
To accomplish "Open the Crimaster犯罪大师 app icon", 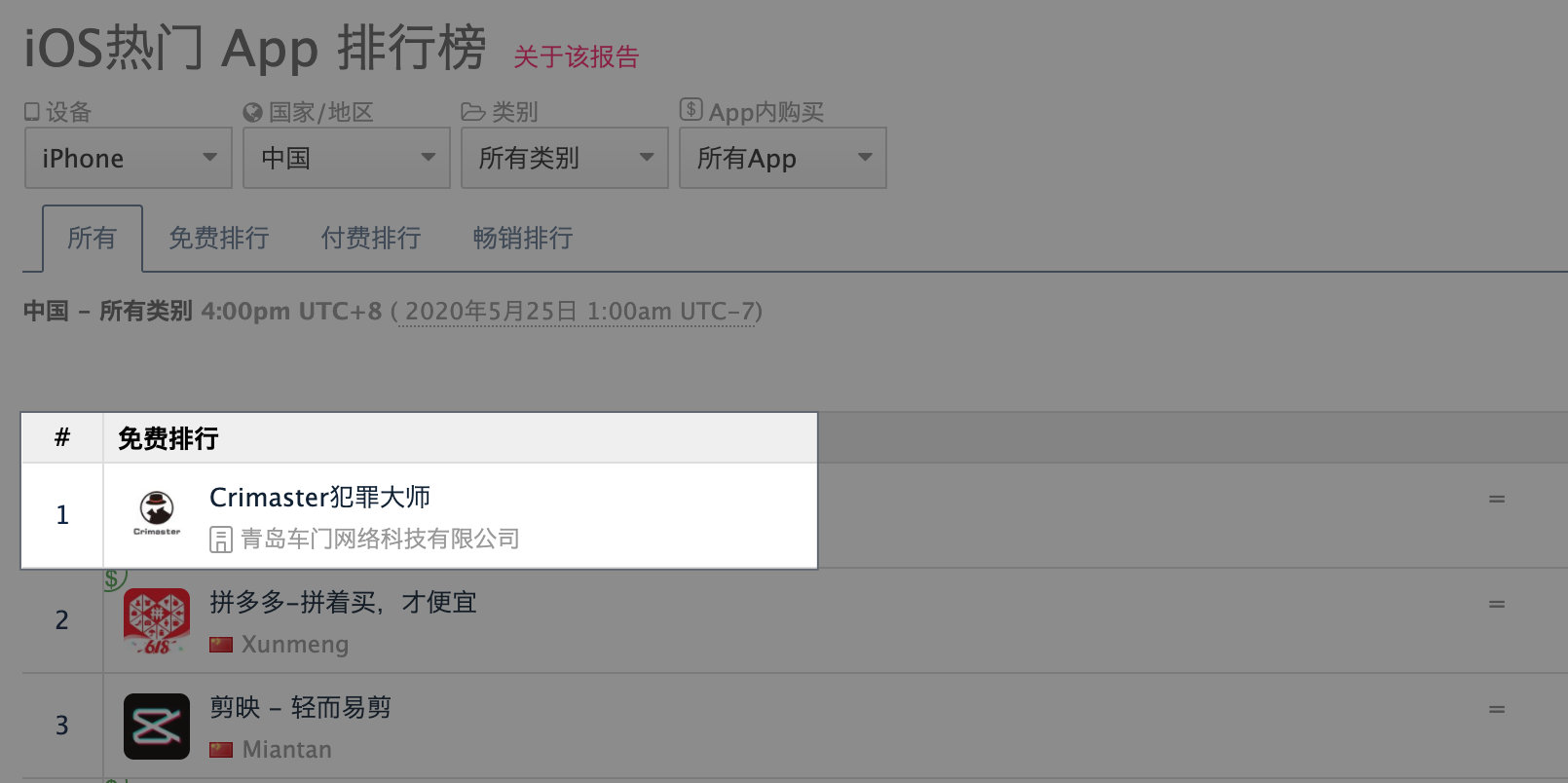I will point(157,513).
